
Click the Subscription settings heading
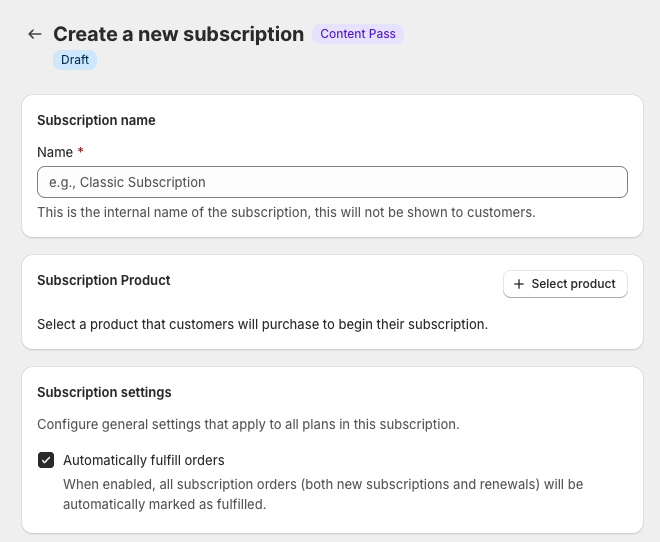[104, 392]
